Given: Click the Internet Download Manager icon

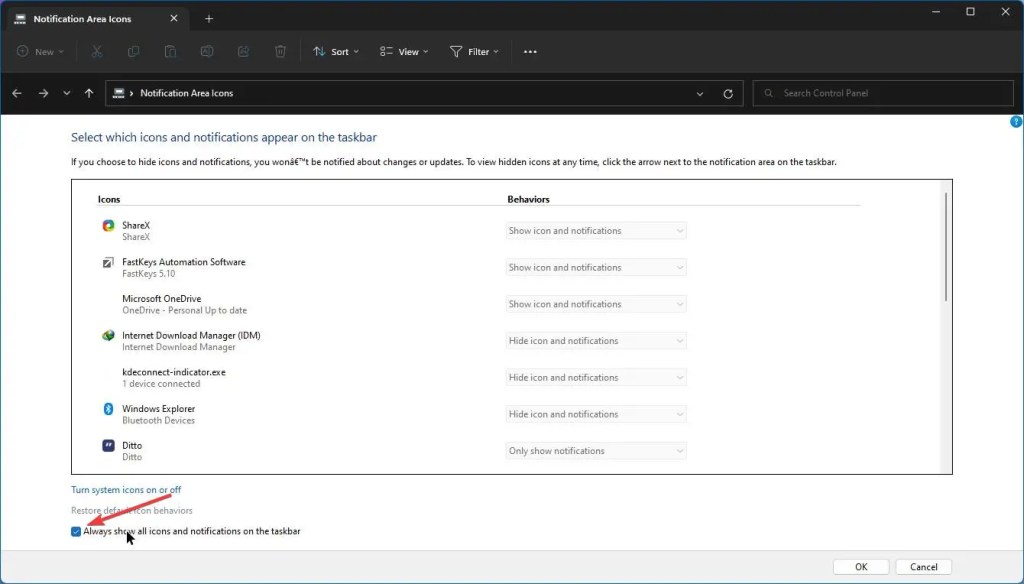Looking at the screenshot, I should pos(109,337).
